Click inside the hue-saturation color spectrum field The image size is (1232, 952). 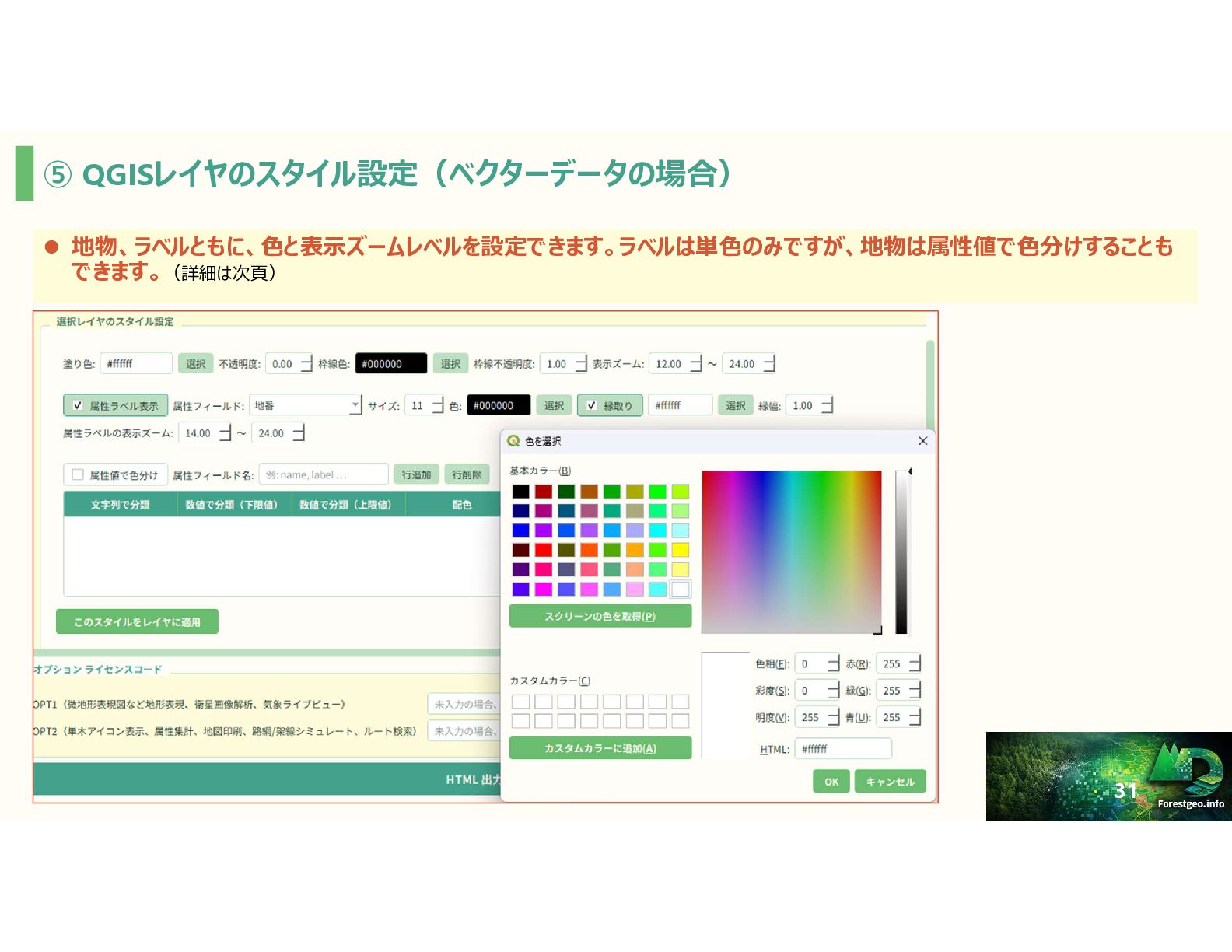pos(791,551)
